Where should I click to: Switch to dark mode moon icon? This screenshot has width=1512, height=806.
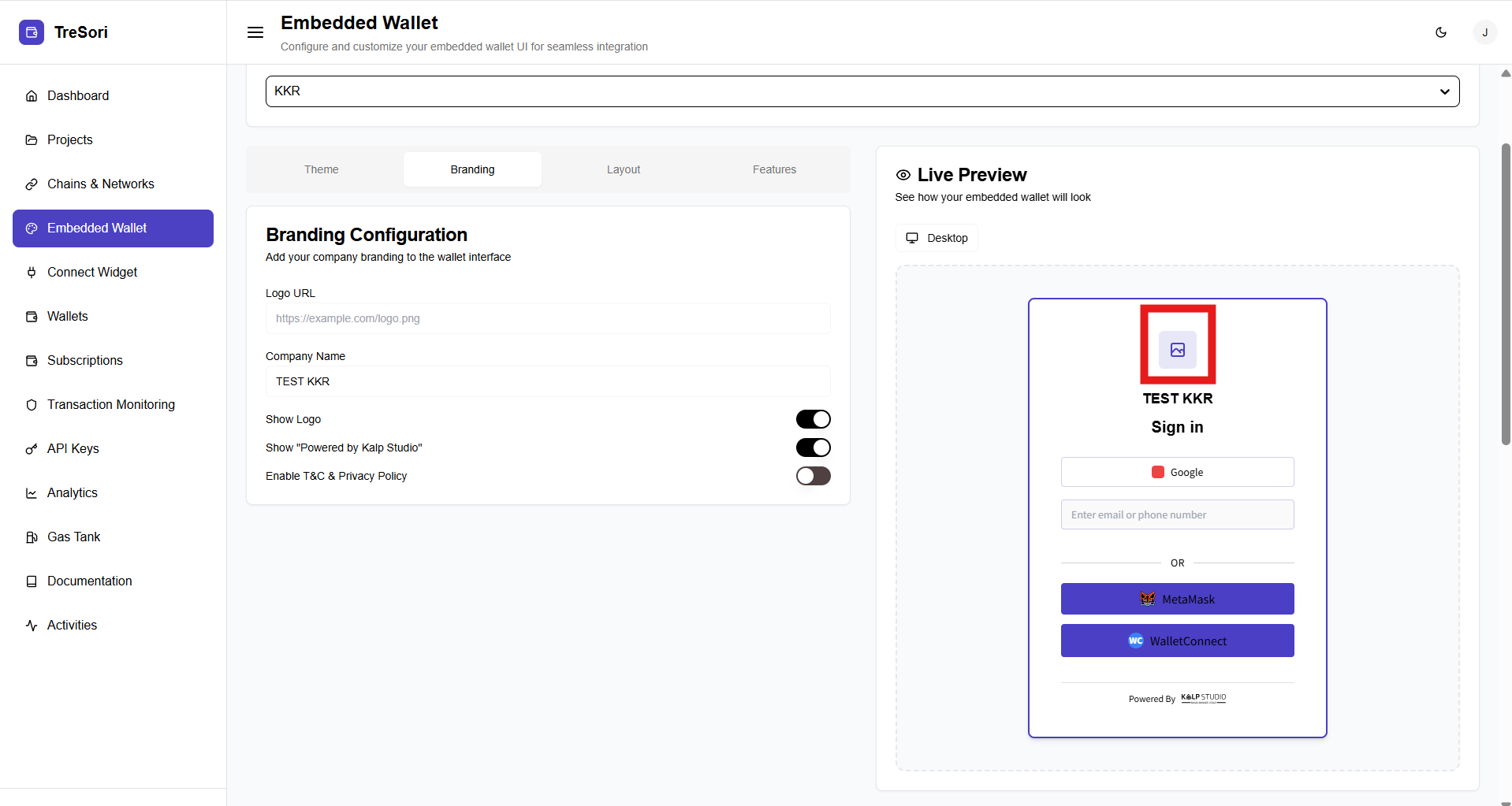pyautogui.click(x=1441, y=32)
